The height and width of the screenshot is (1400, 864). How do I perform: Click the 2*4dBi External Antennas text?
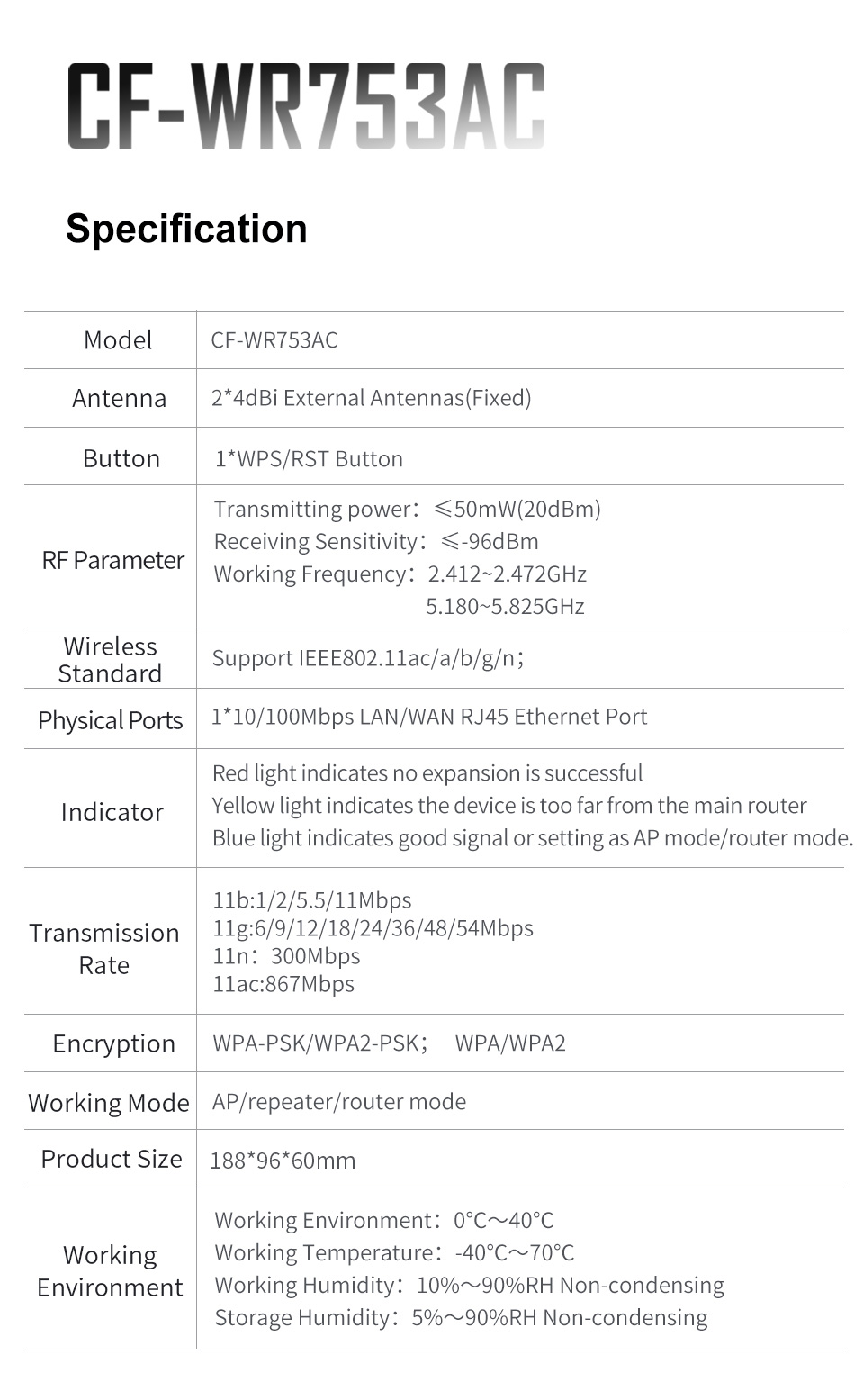click(371, 398)
